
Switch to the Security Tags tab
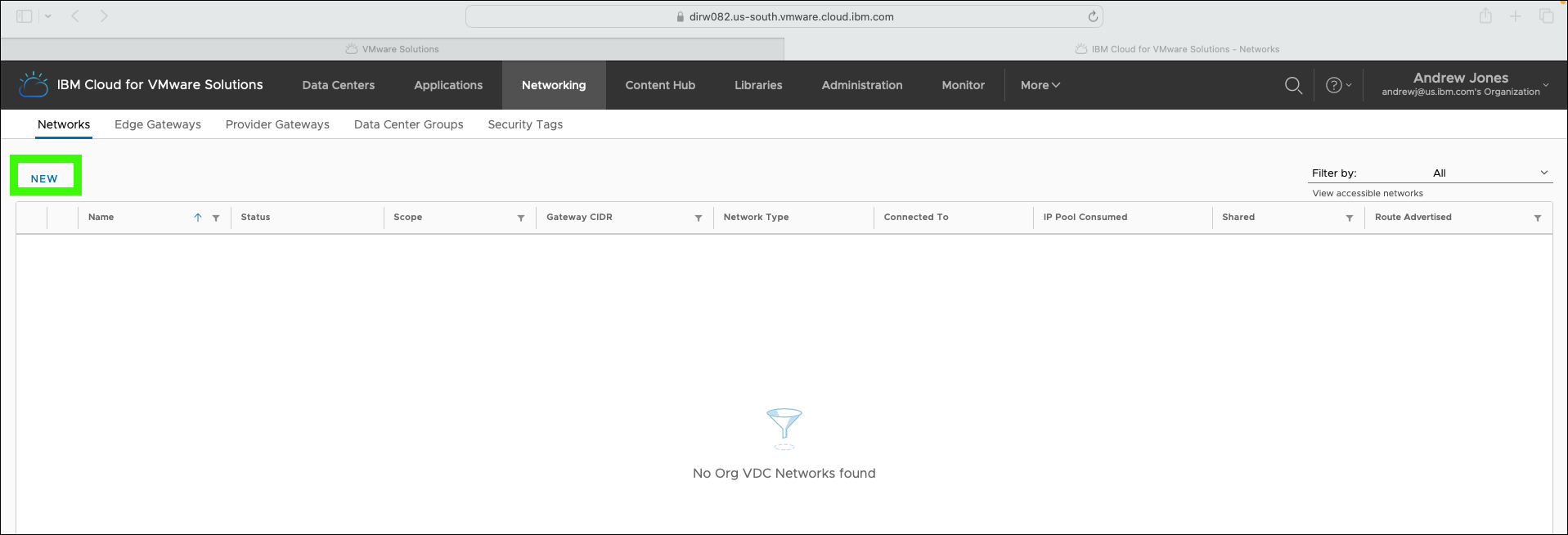pyautogui.click(x=525, y=124)
